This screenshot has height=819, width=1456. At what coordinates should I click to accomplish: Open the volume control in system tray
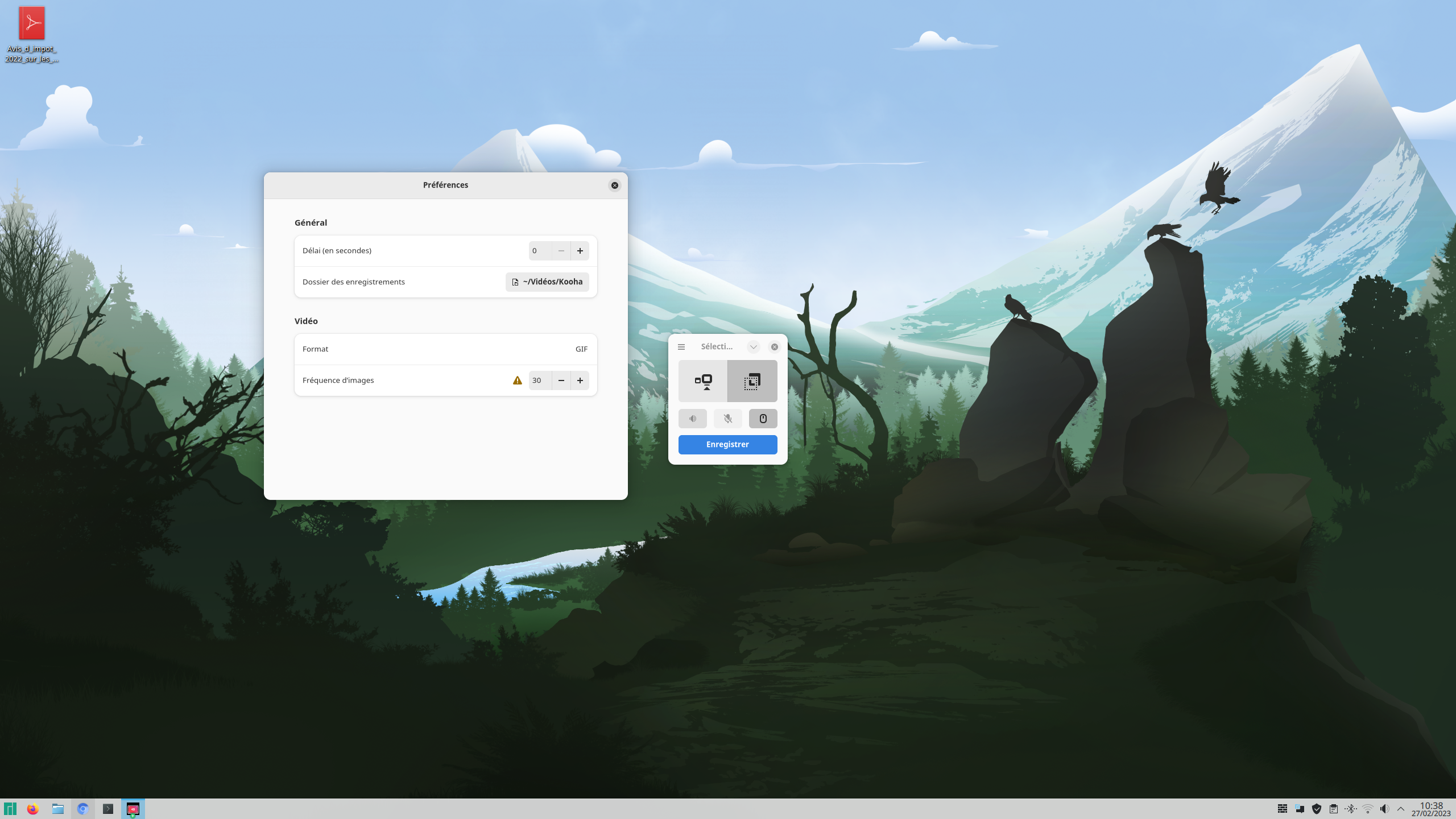(x=1384, y=809)
